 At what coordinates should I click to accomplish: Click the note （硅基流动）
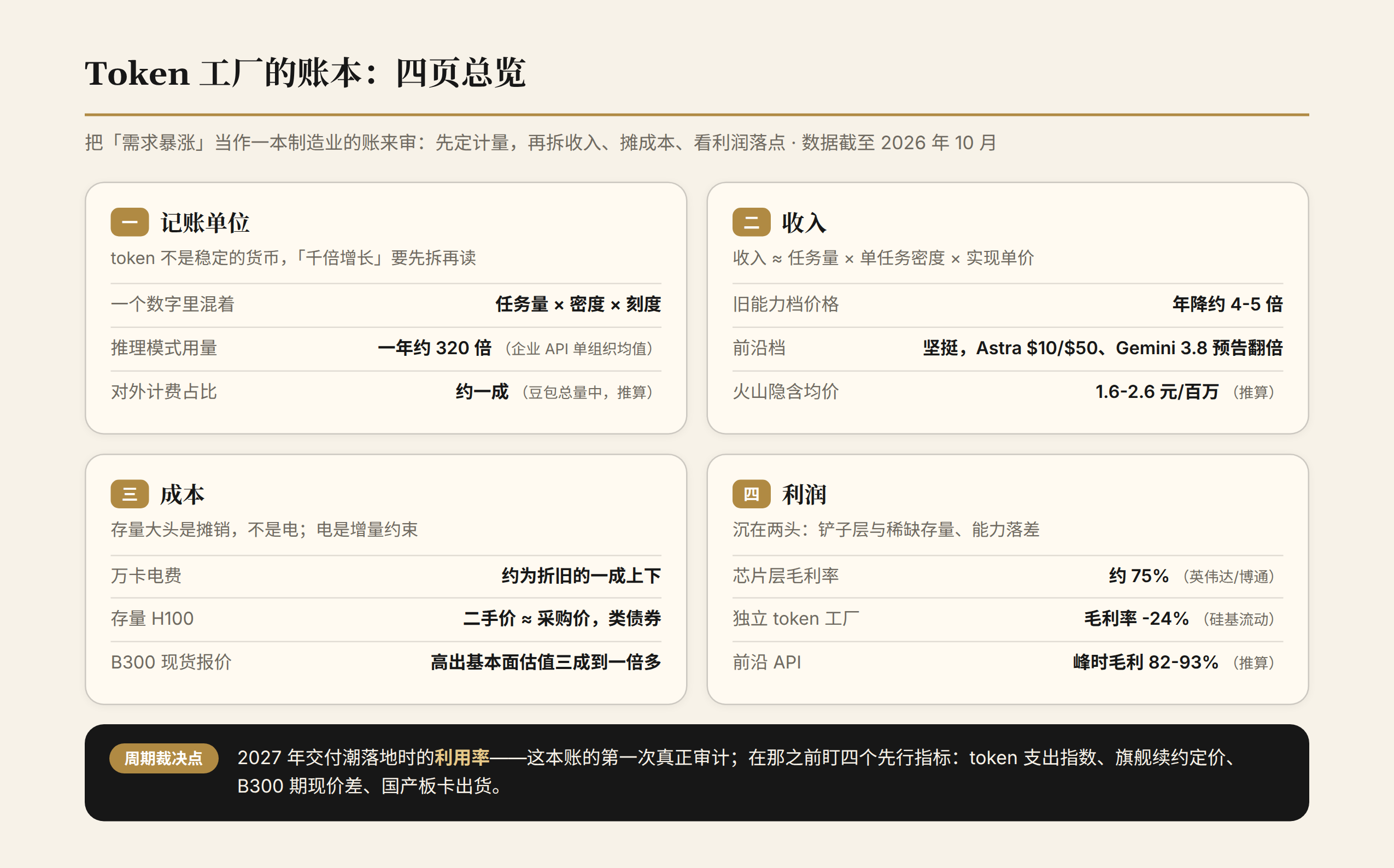click(1238, 619)
